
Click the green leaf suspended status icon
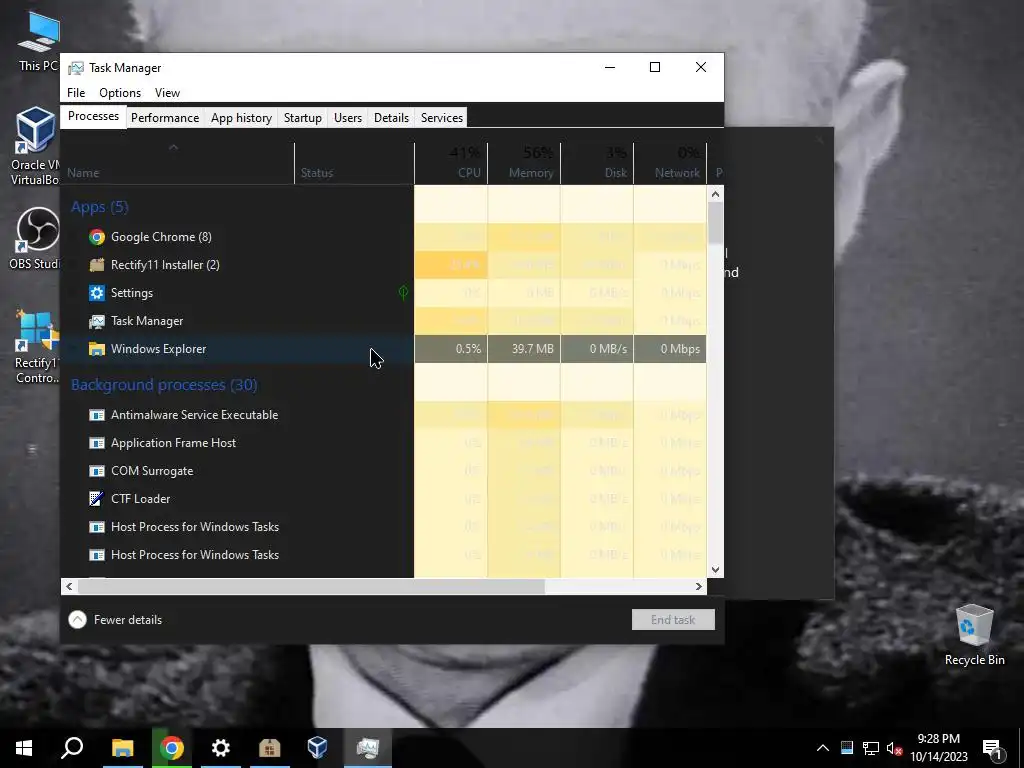coord(404,293)
